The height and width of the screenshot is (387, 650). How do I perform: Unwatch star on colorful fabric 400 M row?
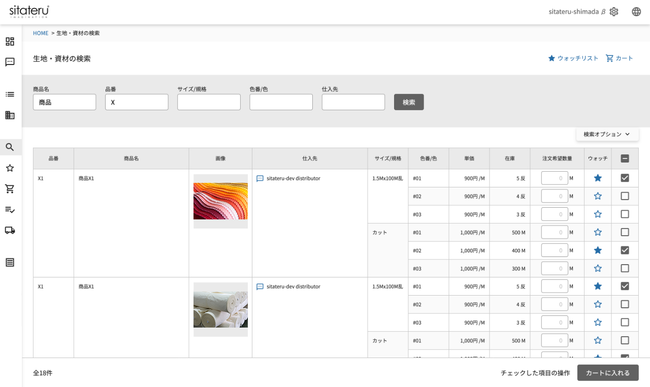point(598,250)
